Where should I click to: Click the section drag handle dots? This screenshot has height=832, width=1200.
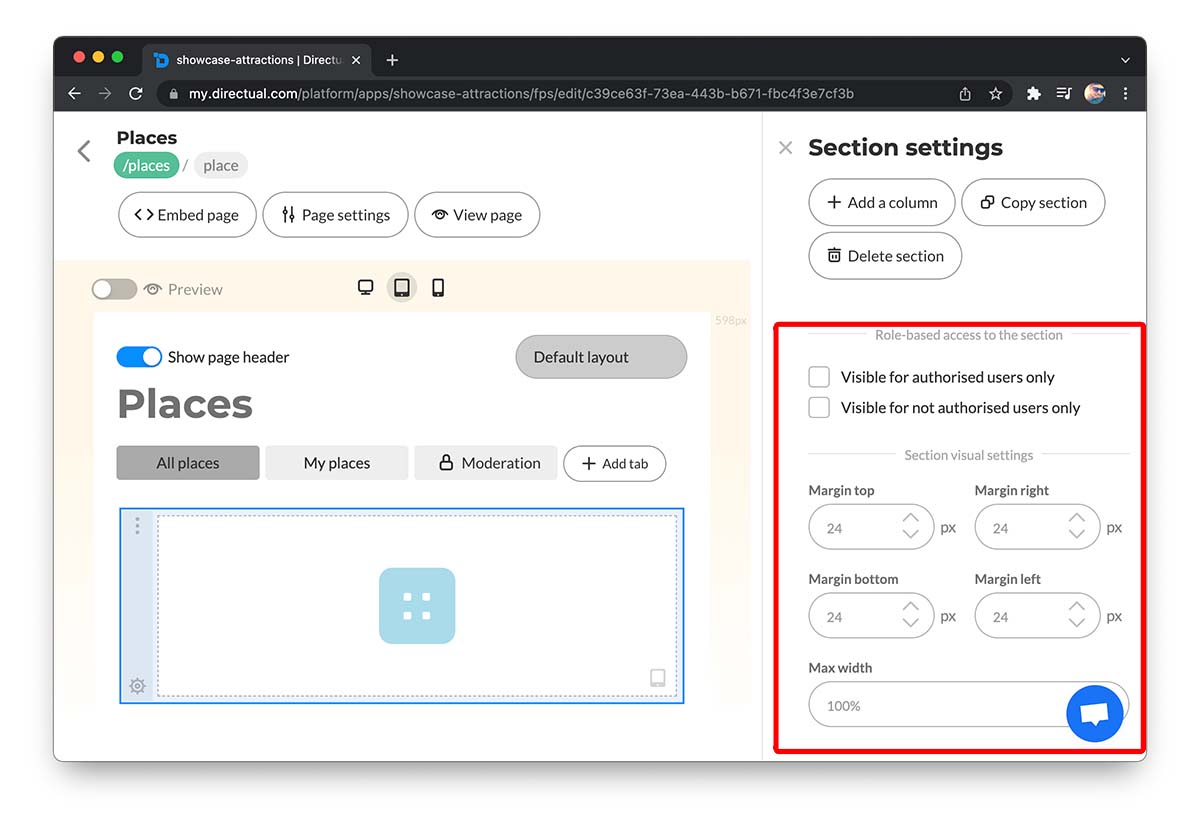(137, 525)
